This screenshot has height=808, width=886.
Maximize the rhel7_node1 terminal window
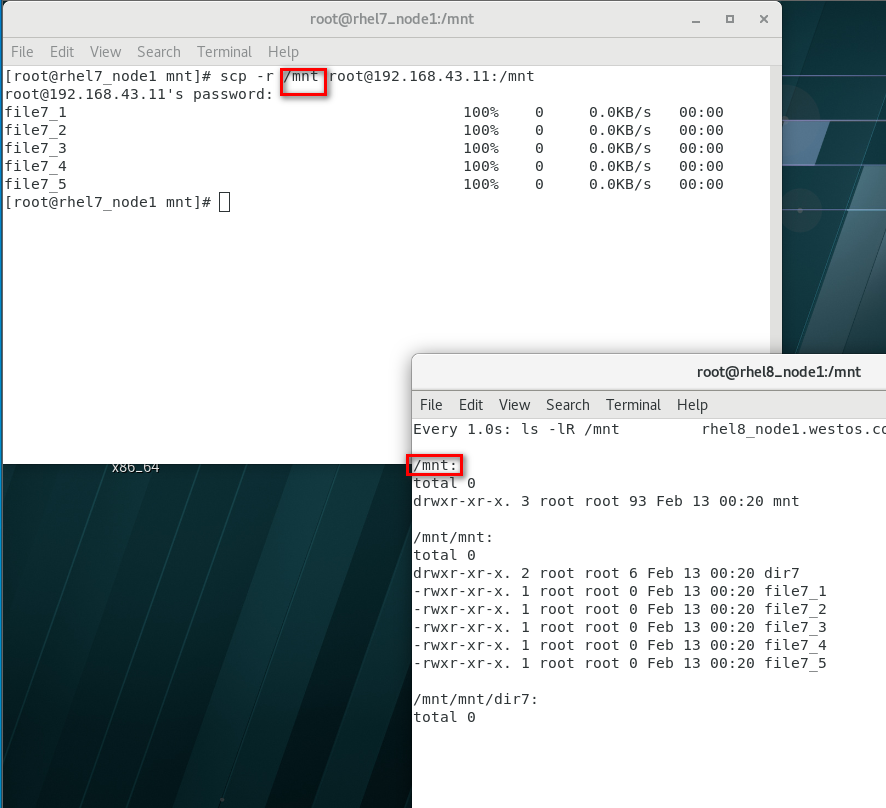click(730, 19)
